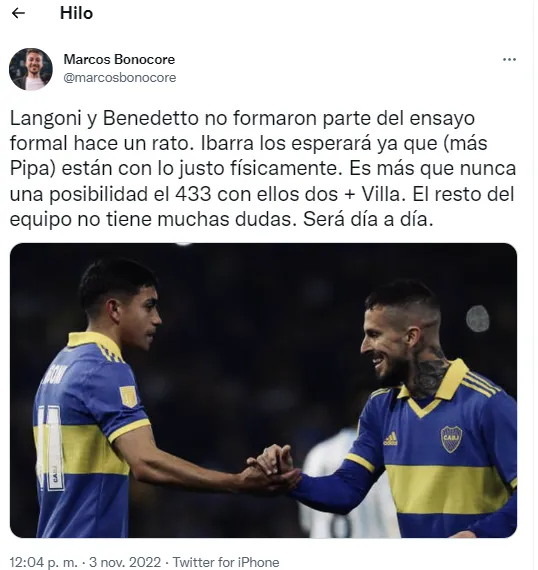Click the 12:04 p. m. timestamp
This screenshot has height=570, width=538.
pyautogui.click(x=43, y=562)
